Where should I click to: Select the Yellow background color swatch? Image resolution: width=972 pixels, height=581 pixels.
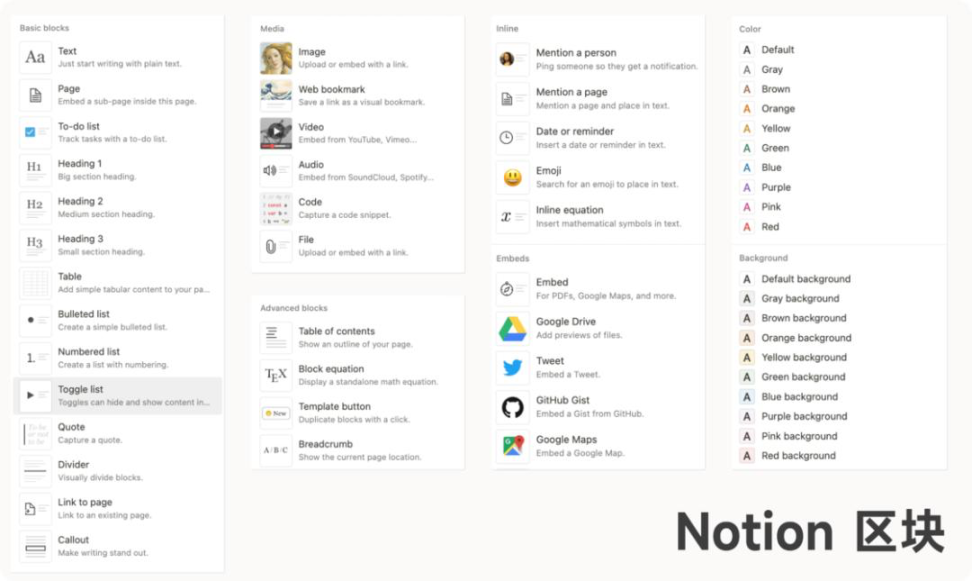click(747, 357)
